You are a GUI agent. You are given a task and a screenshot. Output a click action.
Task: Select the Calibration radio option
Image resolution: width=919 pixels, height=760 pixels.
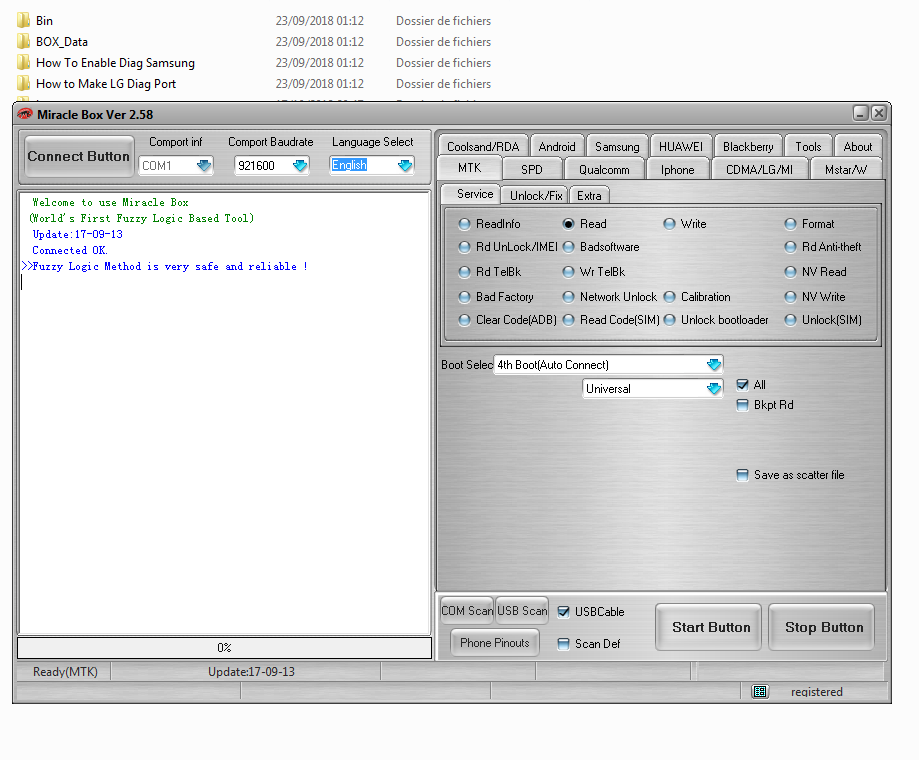click(x=669, y=297)
